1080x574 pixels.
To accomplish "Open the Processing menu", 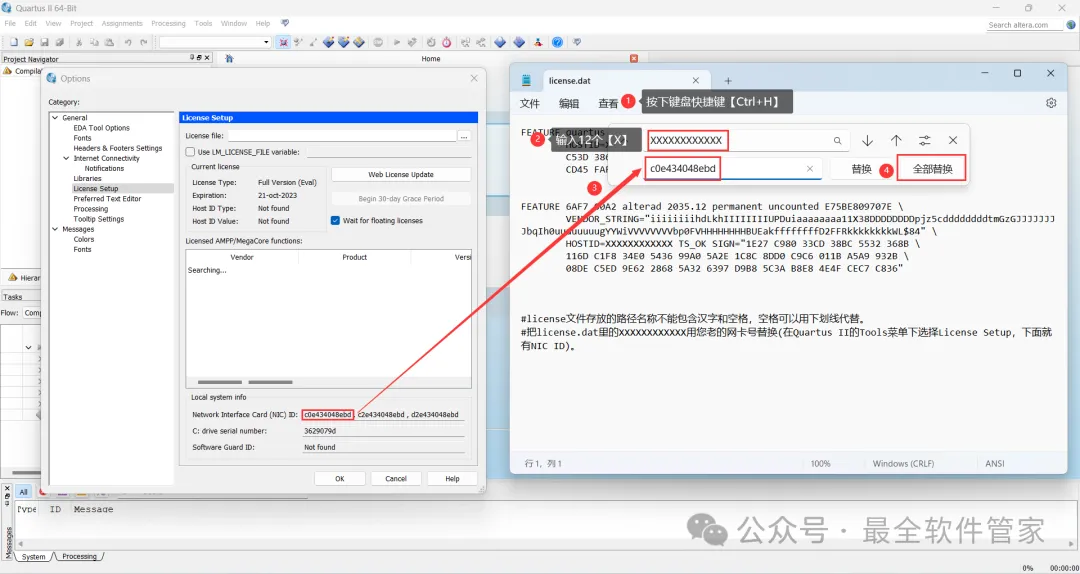I will click(x=168, y=23).
